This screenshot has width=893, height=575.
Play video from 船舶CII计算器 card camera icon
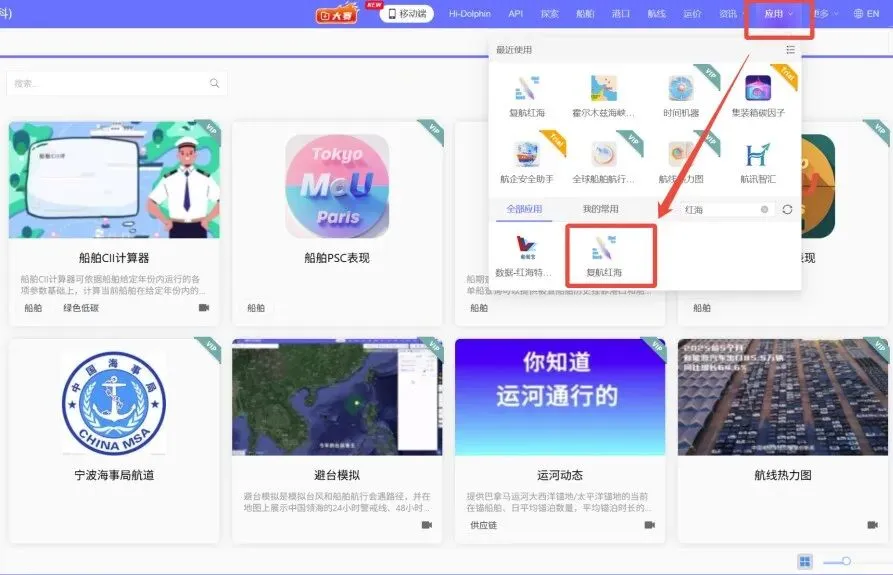tap(204, 307)
